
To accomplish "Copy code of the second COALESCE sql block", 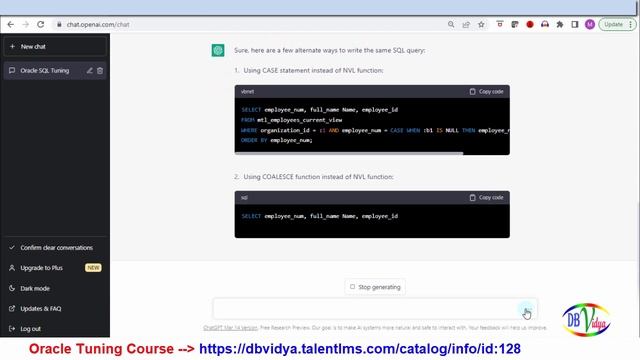I will pos(486,198).
